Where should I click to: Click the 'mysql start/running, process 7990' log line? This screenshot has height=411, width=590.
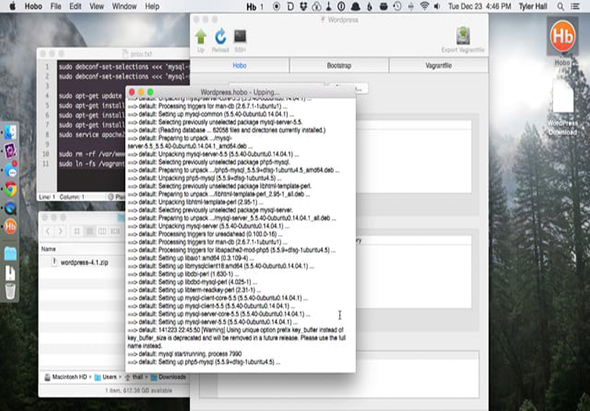coord(185,354)
